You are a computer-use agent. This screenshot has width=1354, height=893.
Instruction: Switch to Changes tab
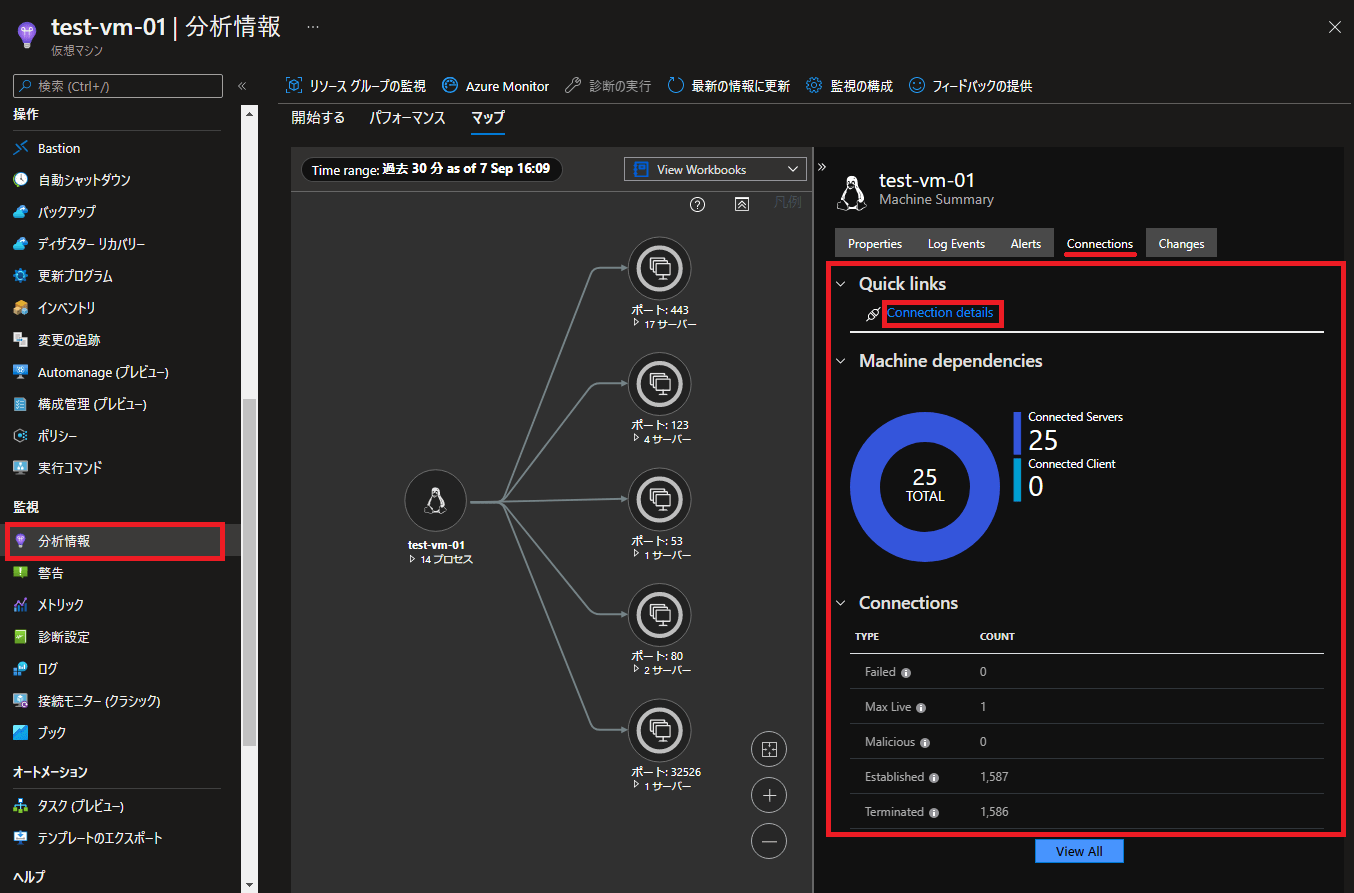[x=1181, y=244]
